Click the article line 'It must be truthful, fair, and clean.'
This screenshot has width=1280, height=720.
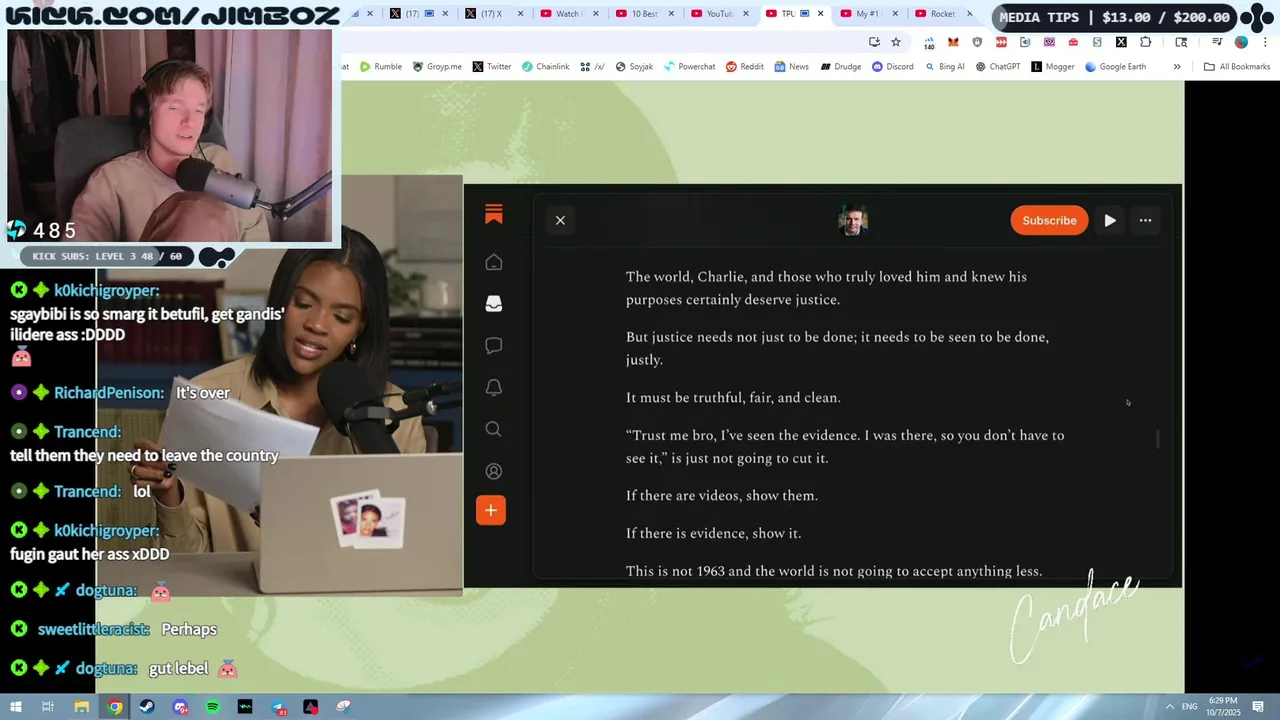[x=733, y=398]
